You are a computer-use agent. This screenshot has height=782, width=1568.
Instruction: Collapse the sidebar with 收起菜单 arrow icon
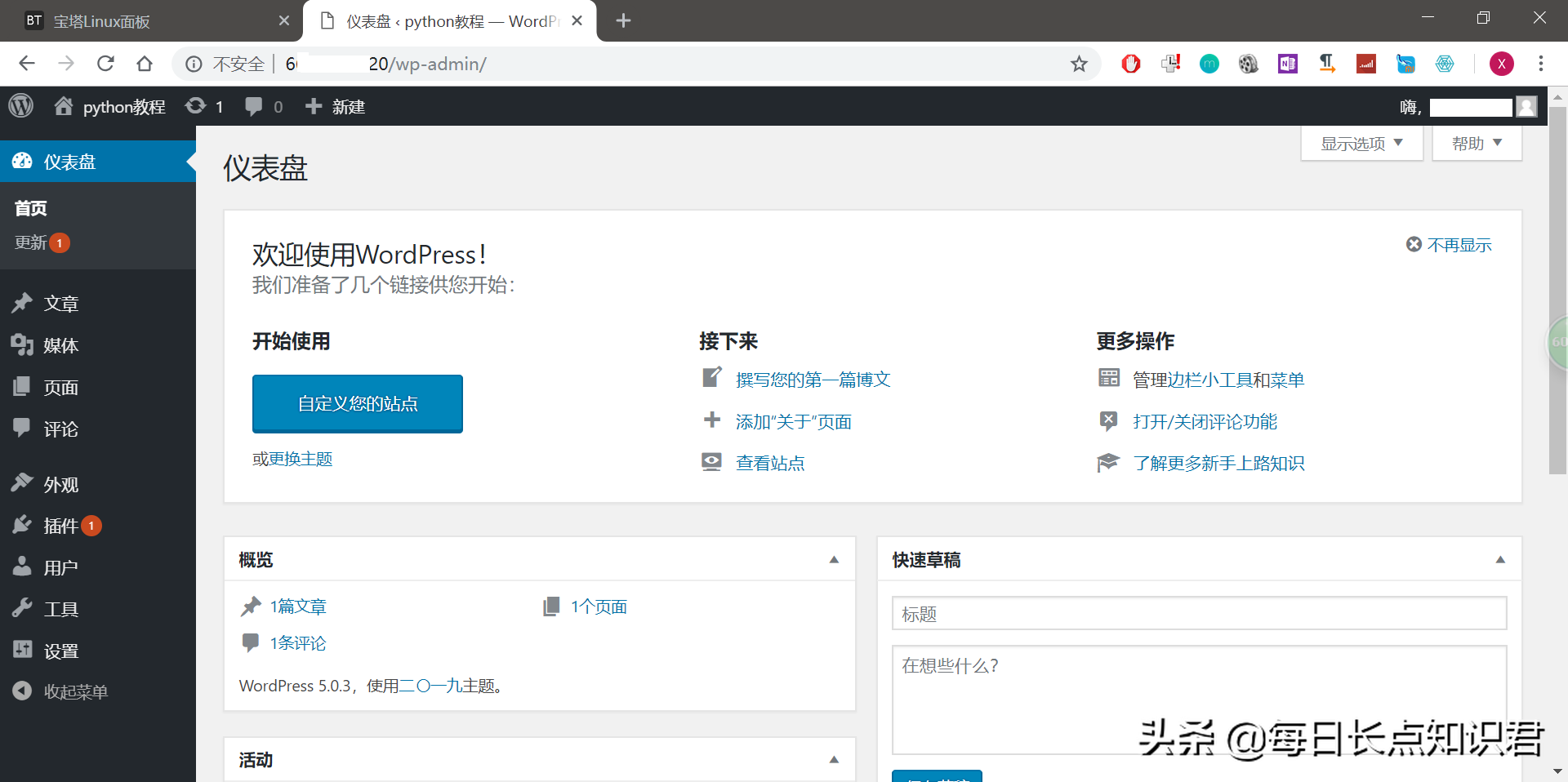point(22,691)
